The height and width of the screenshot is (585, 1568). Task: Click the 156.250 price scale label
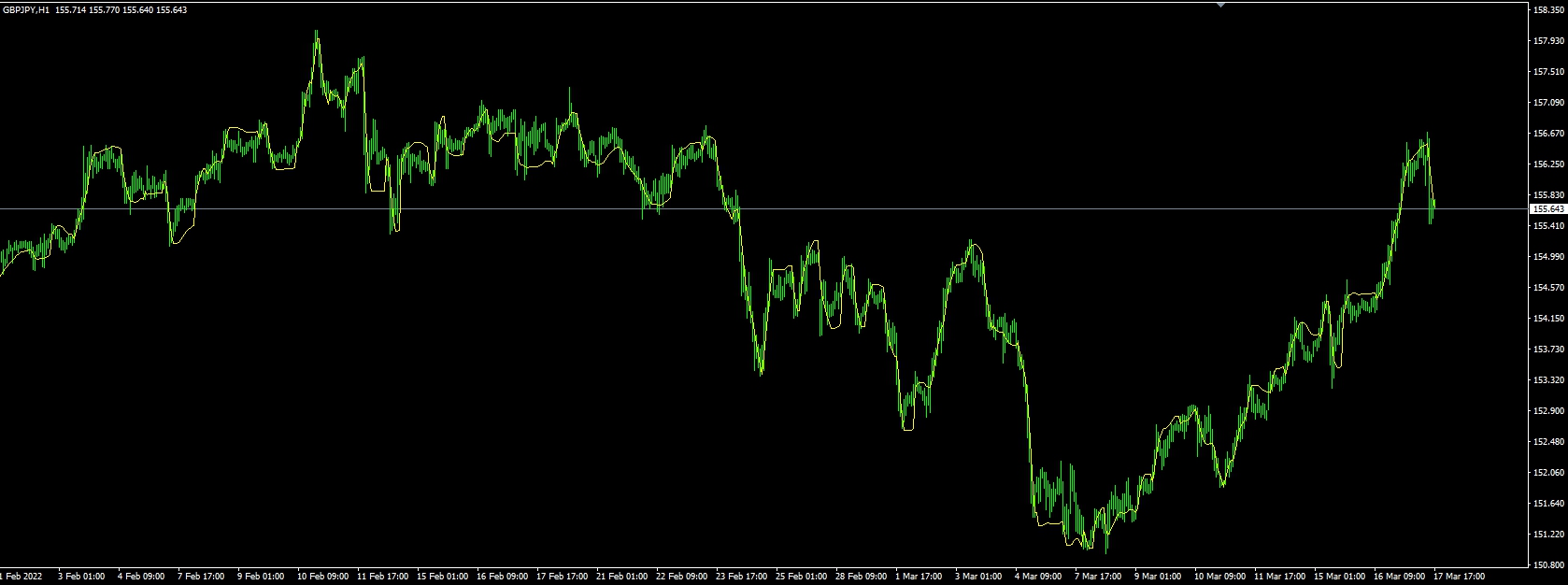1549,164
